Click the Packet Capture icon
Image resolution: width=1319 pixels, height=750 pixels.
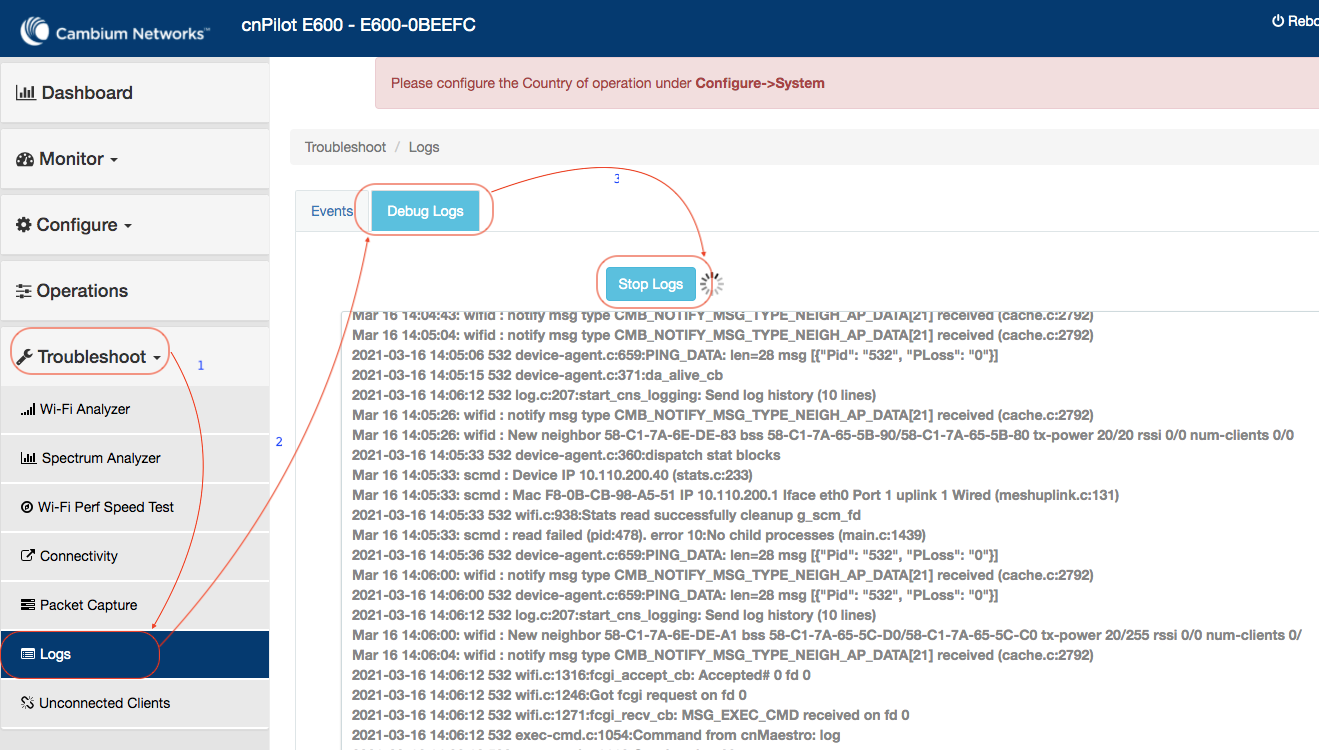pos(28,605)
